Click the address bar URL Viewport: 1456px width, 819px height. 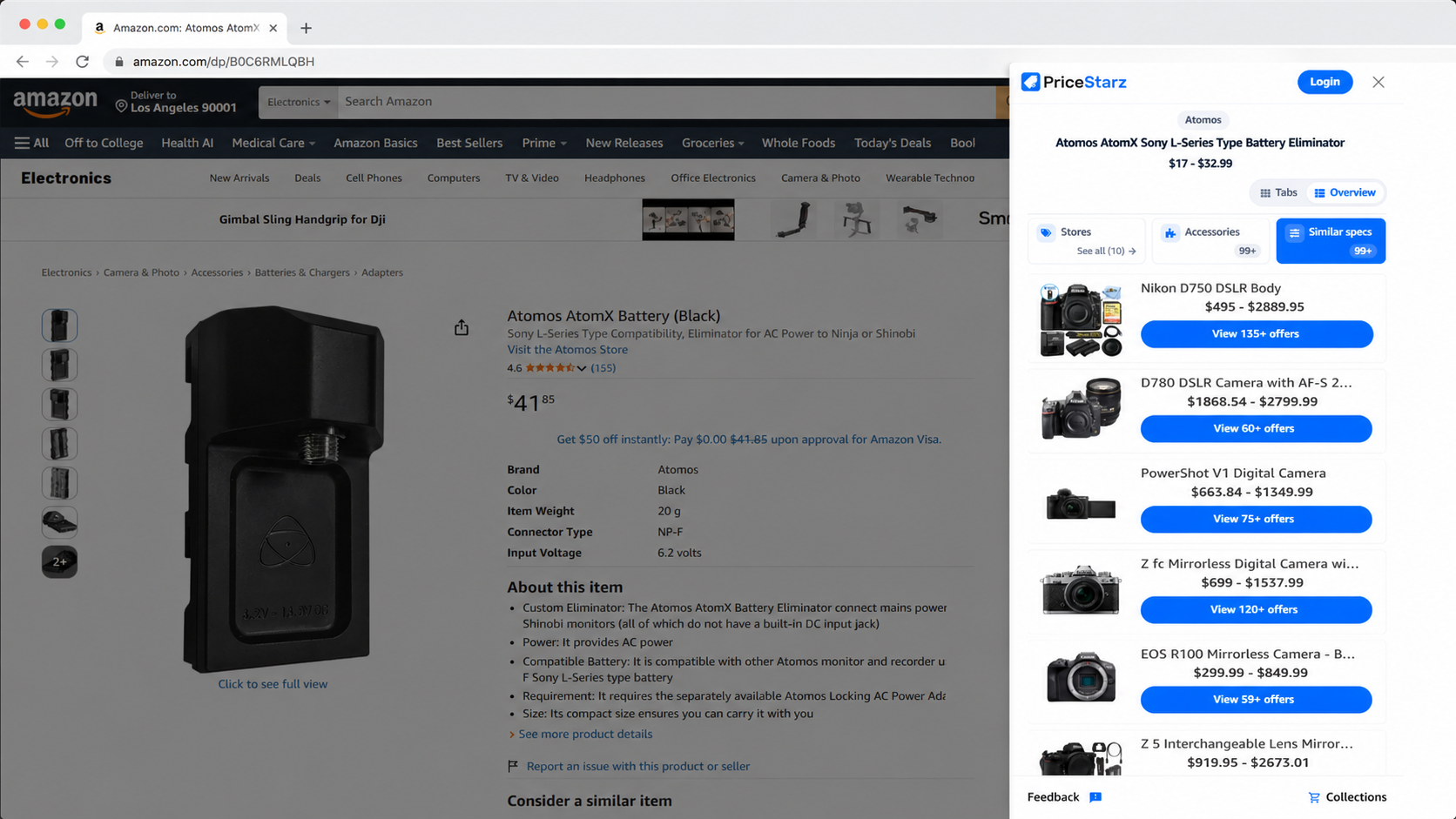[224, 62]
